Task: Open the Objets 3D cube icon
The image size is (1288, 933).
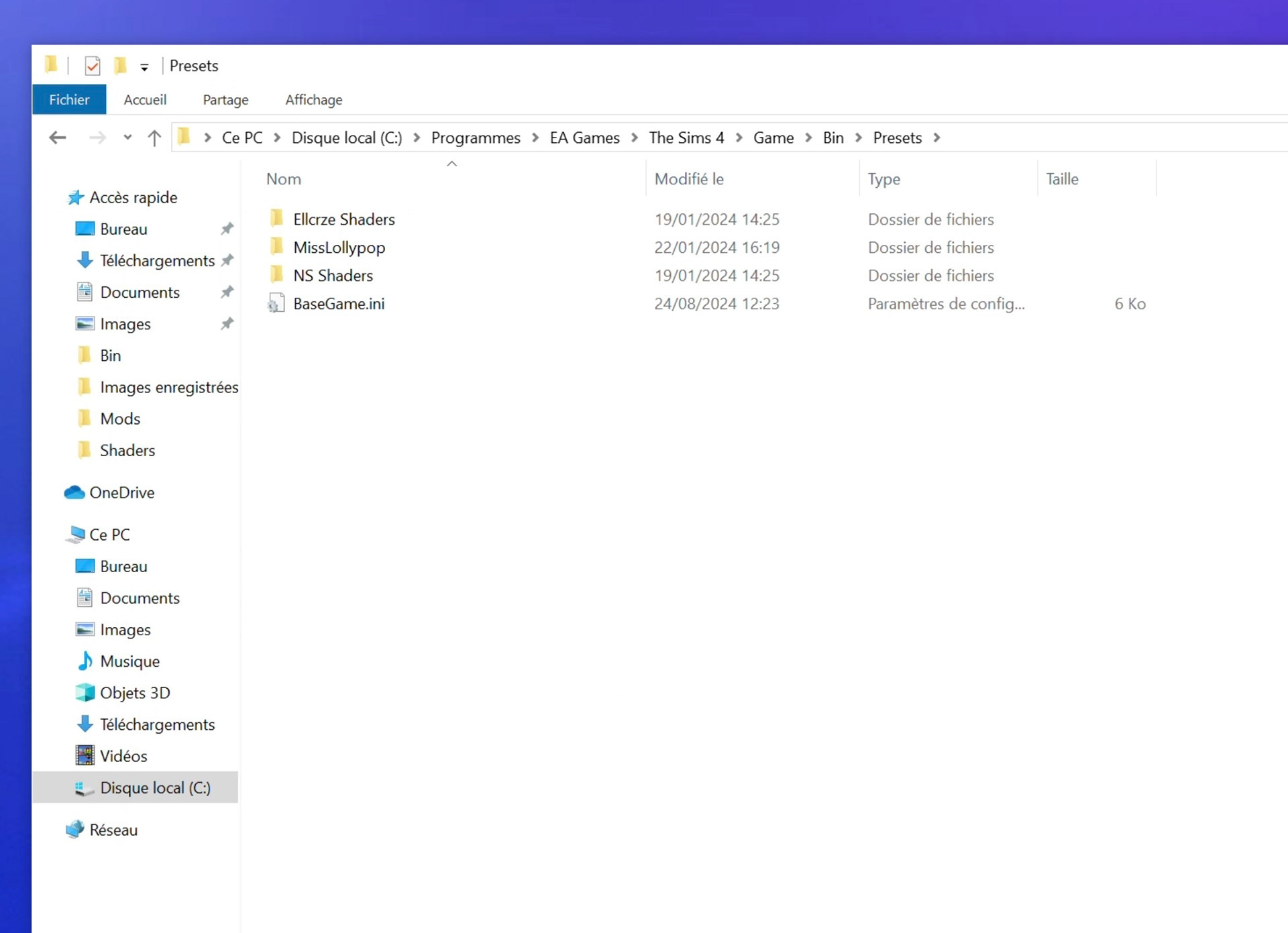Action: click(x=85, y=693)
